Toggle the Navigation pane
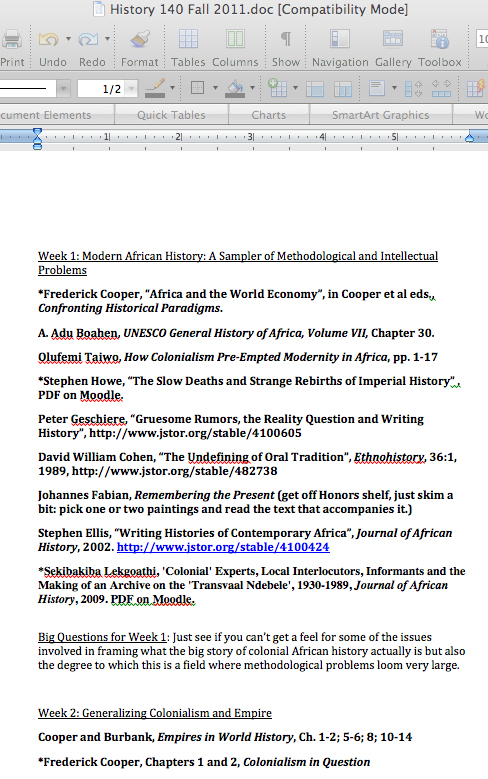This screenshot has width=488, height=779. [x=340, y=39]
